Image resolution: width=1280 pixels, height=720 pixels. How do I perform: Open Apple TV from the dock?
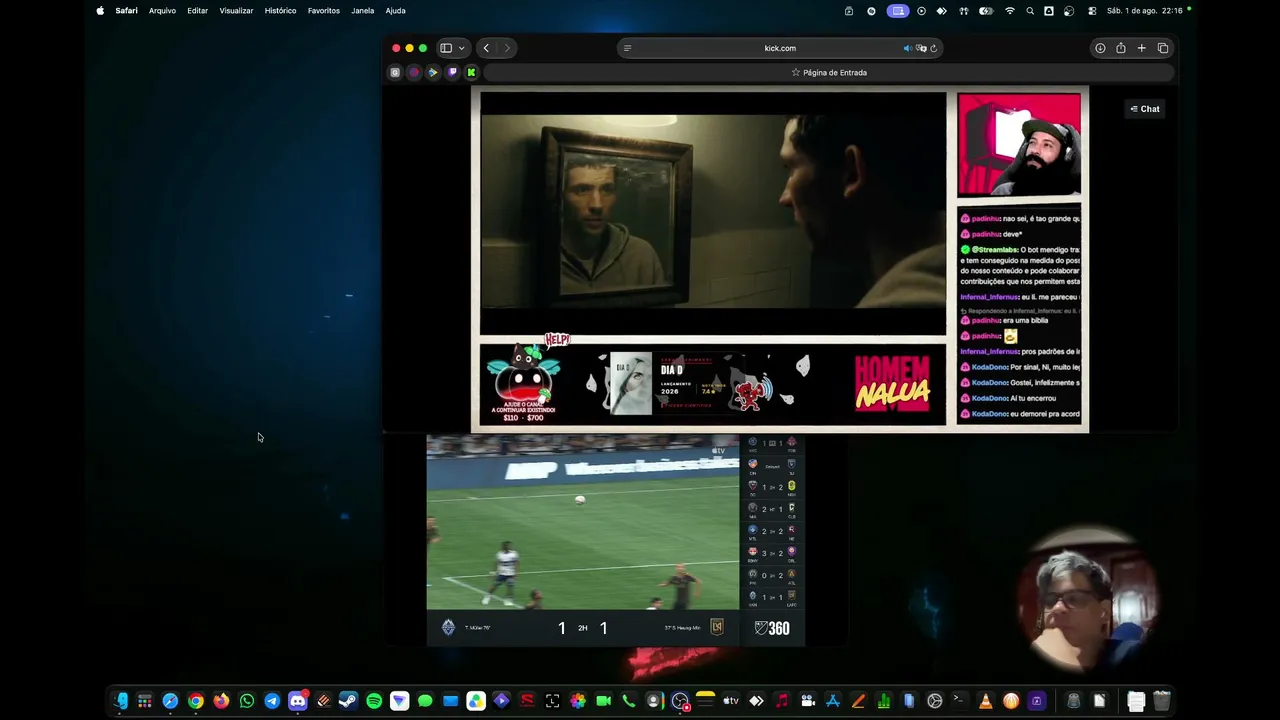pyautogui.click(x=731, y=701)
